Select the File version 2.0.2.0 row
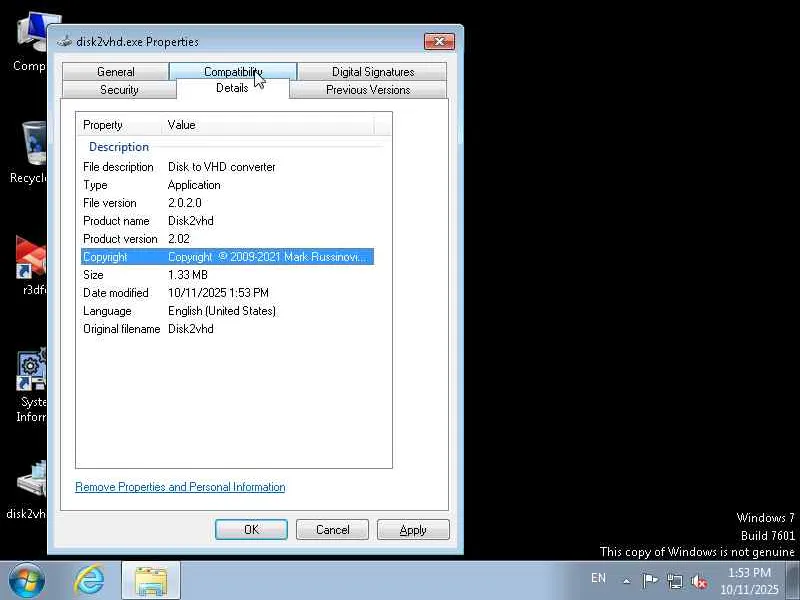Image resolution: width=800 pixels, height=600 pixels. click(x=227, y=203)
